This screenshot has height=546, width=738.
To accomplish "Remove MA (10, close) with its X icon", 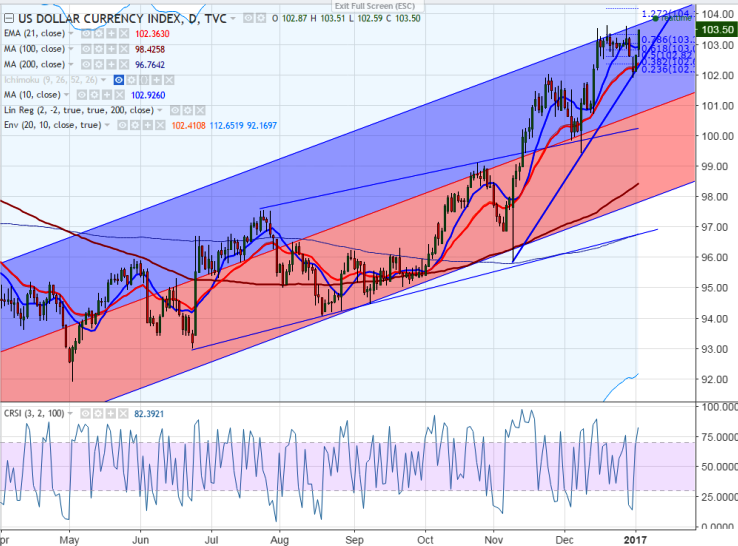I will click(x=120, y=95).
